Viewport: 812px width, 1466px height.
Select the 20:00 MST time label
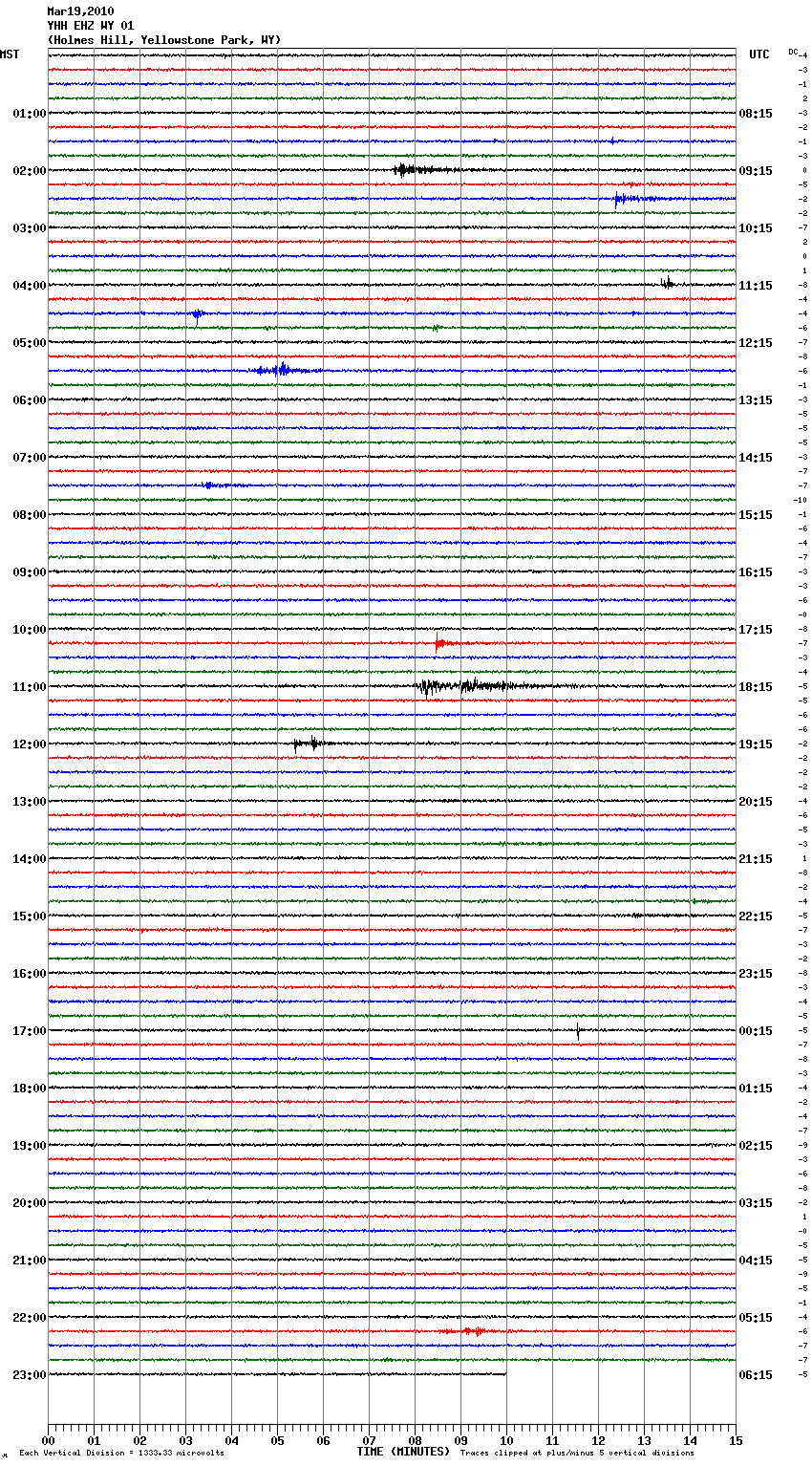click(x=30, y=1203)
